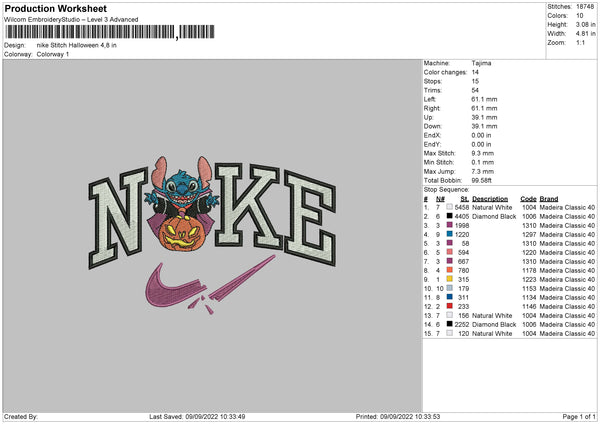Click thread code 1153 in stop row 10
The height and width of the screenshot is (424, 600).
529,289
